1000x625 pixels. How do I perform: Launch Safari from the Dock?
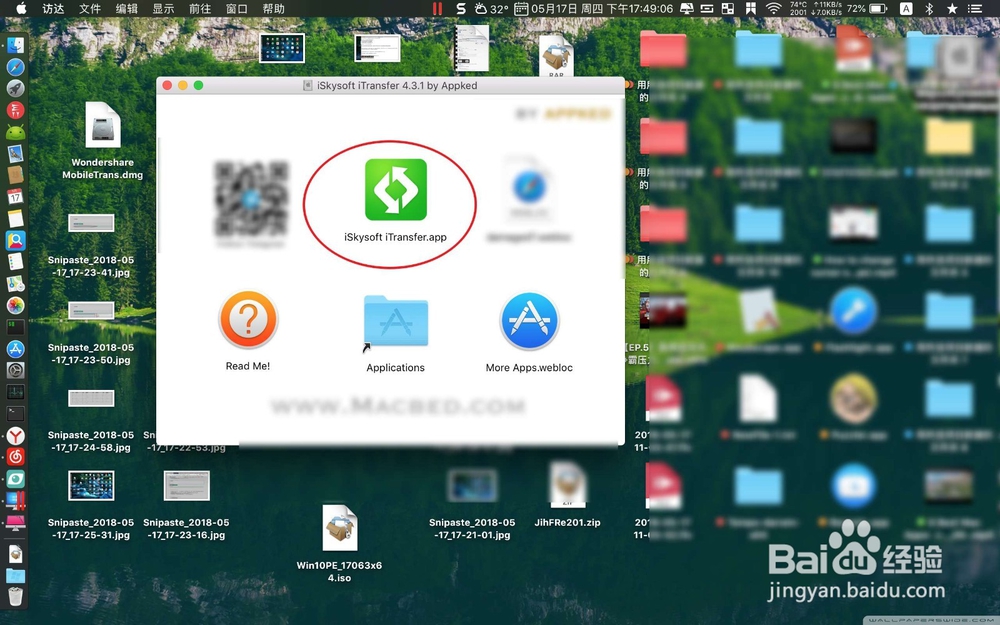click(15, 66)
